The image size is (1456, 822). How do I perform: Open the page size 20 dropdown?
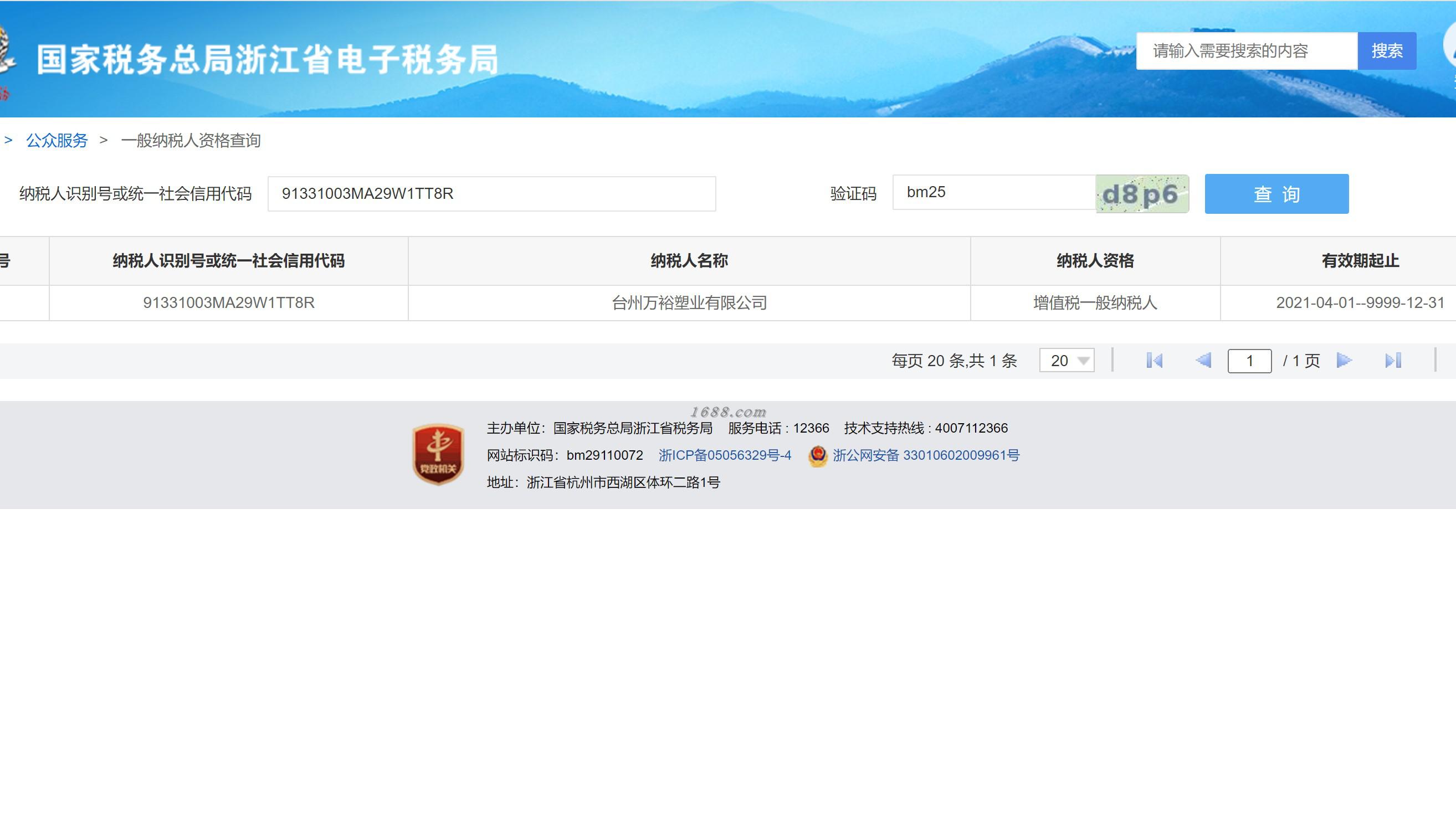coord(1067,361)
